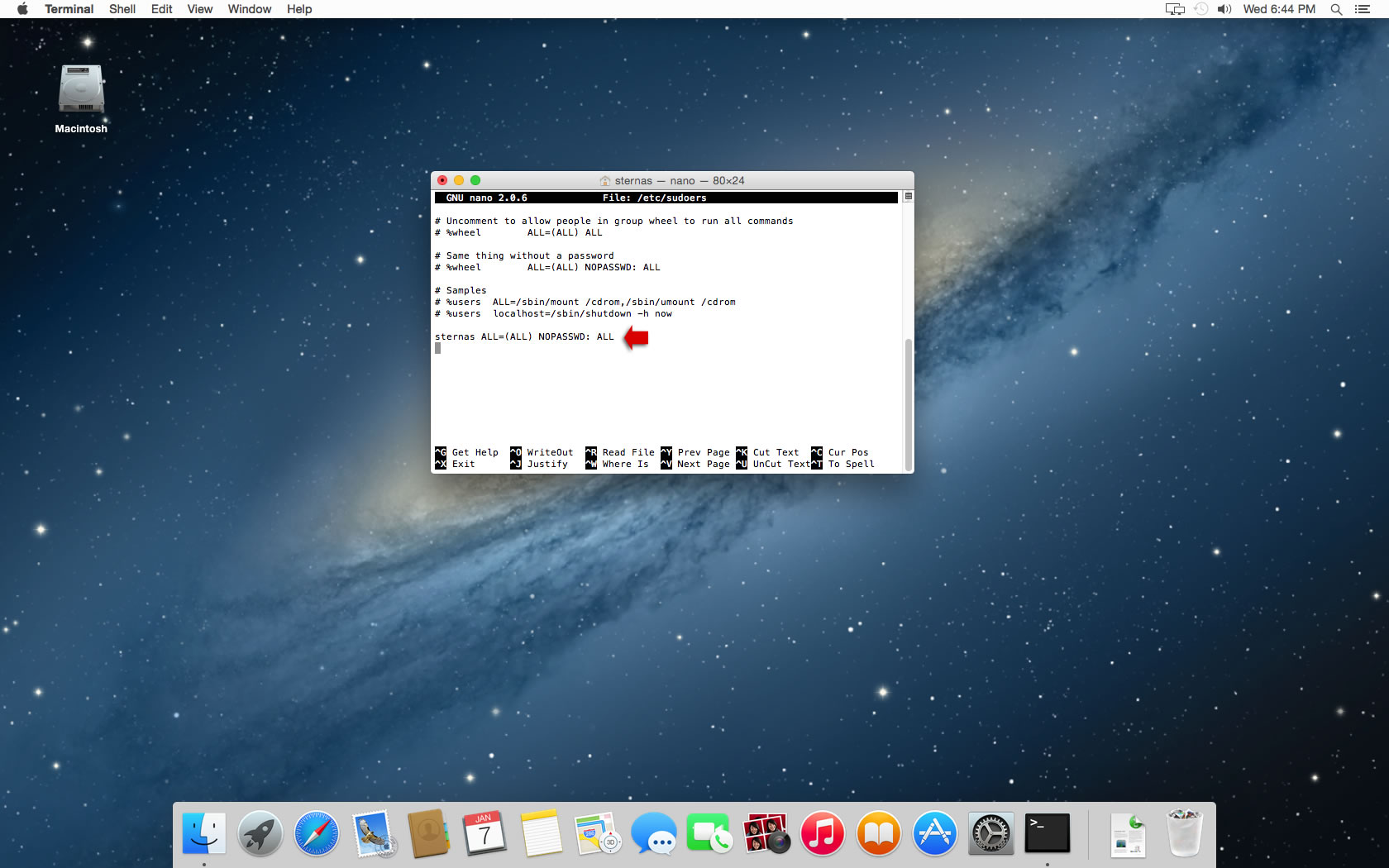Image resolution: width=1389 pixels, height=868 pixels.
Task: Open Notification Center list icon
Action: (x=1363, y=9)
